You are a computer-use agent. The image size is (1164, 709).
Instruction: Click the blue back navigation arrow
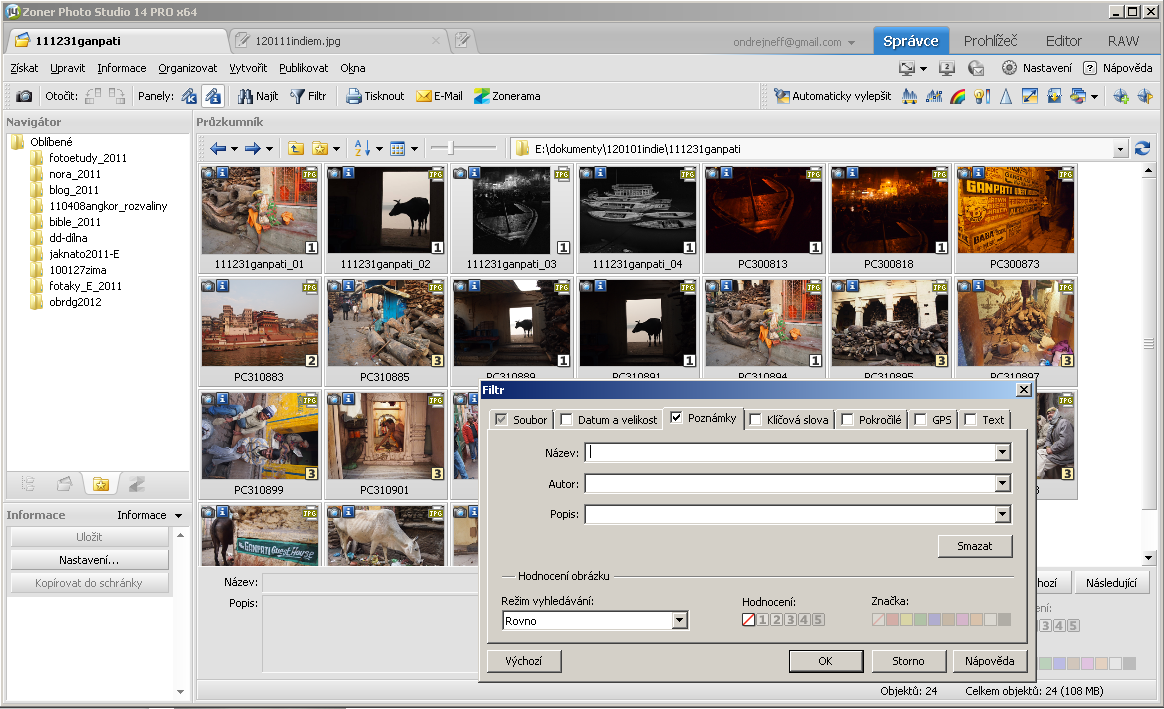click(218, 149)
